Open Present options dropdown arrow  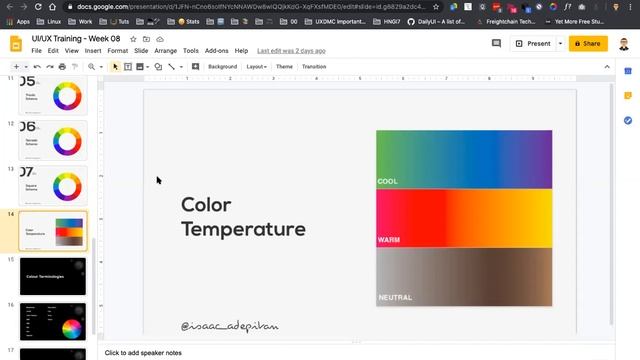tap(560, 44)
